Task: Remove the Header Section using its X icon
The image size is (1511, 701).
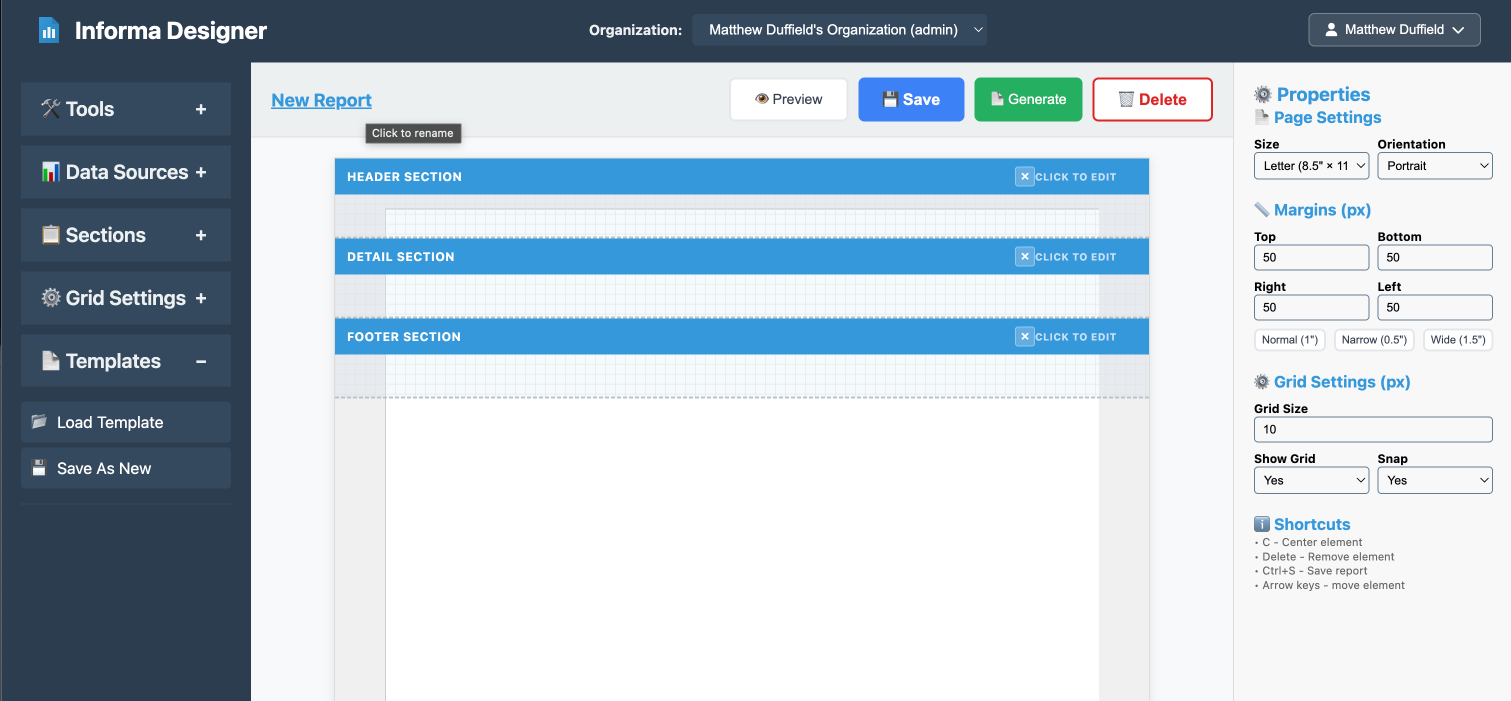Action: coord(1024,177)
